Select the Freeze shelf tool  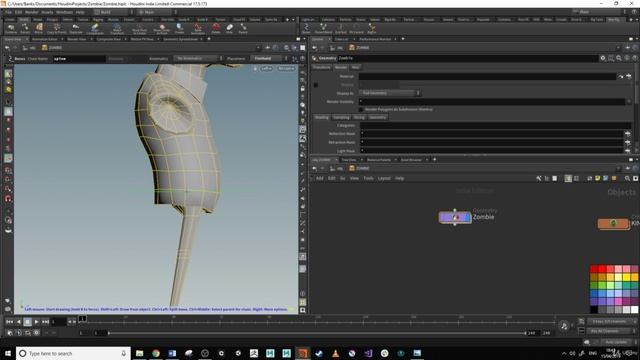click(x=179, y=29)
